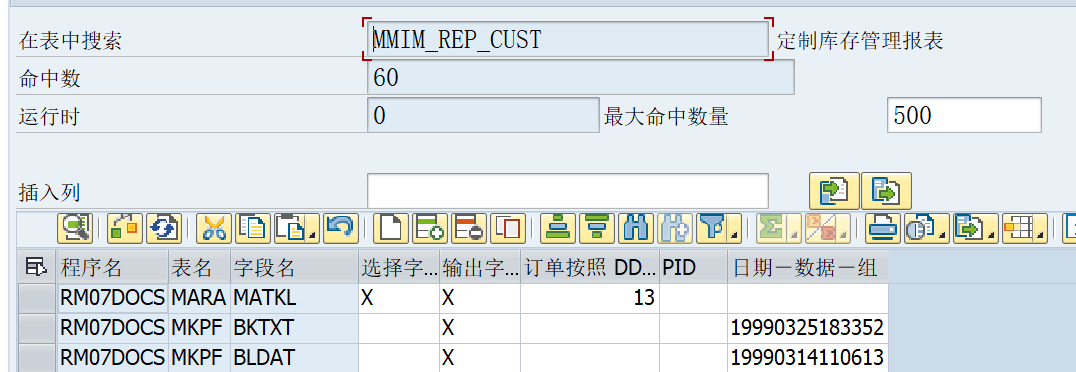Click the date cell 19990325183352

[808, 329]
